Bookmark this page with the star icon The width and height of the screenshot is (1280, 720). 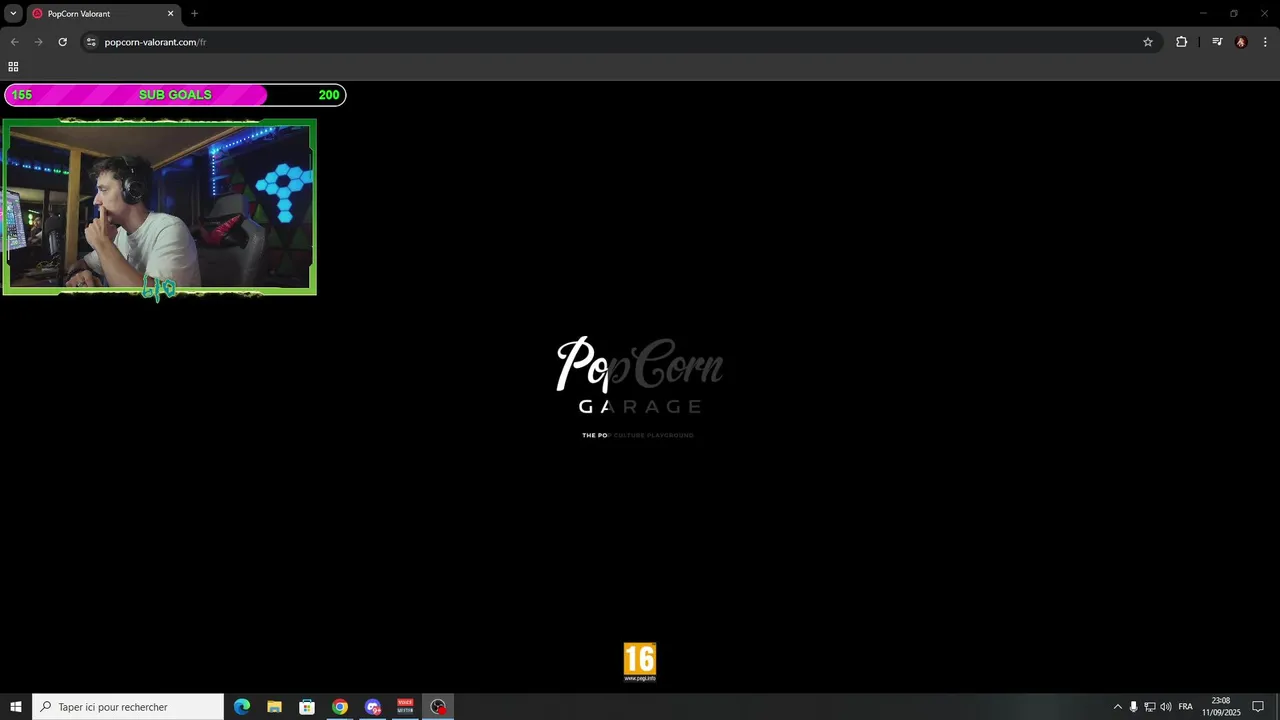[x=1148, y=42]
